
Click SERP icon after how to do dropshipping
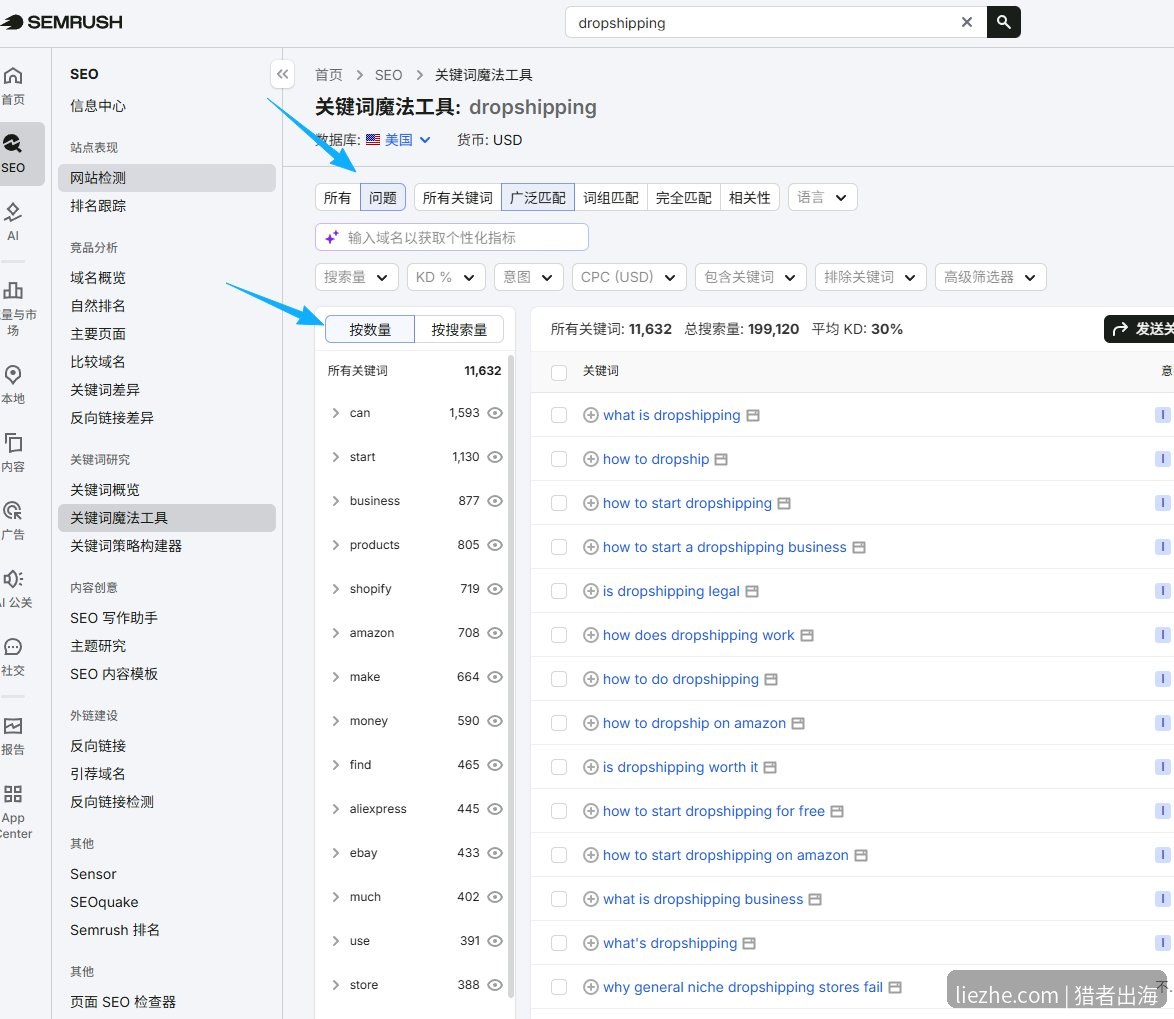click(x=771, y=679)
